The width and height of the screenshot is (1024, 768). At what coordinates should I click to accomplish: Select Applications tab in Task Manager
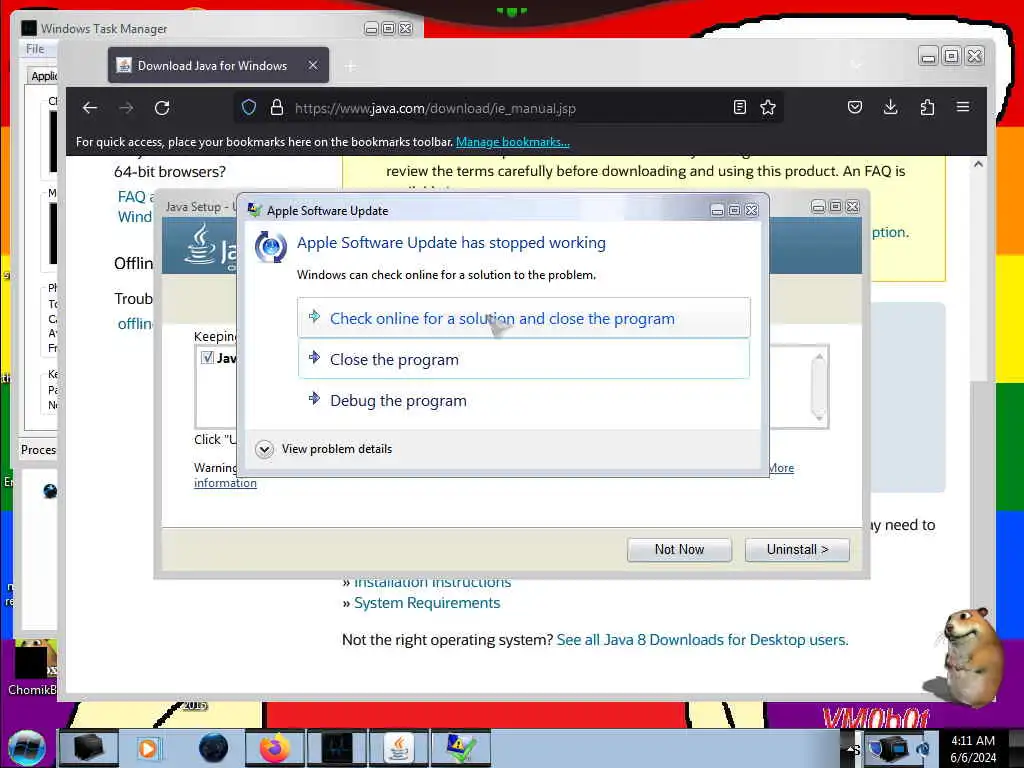[x=43, y=76]
